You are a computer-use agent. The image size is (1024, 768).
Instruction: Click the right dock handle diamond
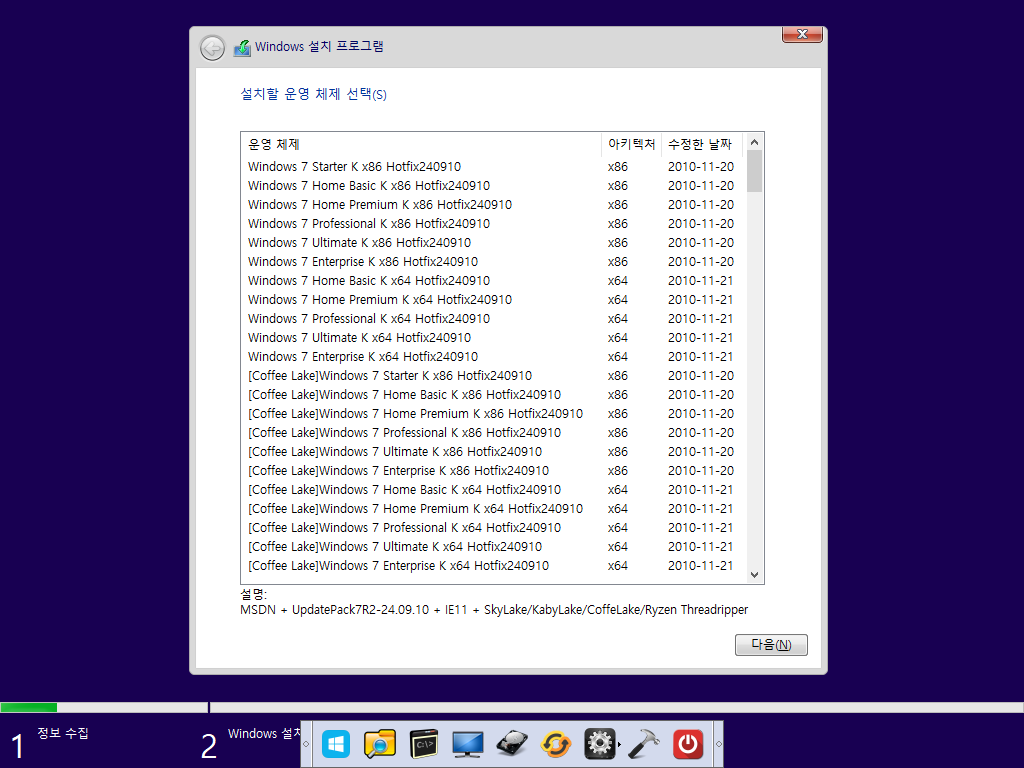coord(718,744)
